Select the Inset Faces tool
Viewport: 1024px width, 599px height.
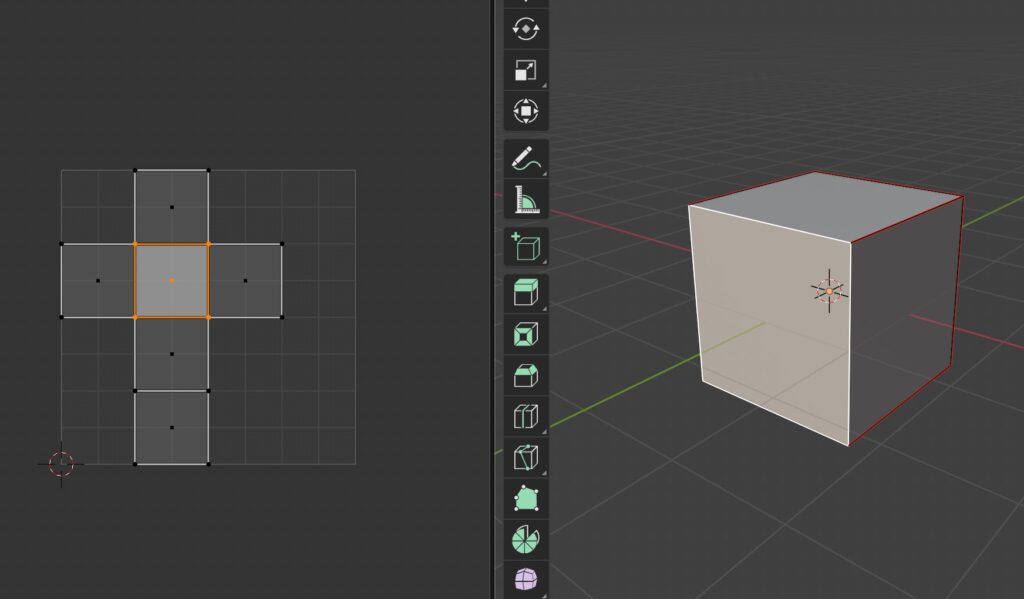pyautogui.click(x=526, y=335)
